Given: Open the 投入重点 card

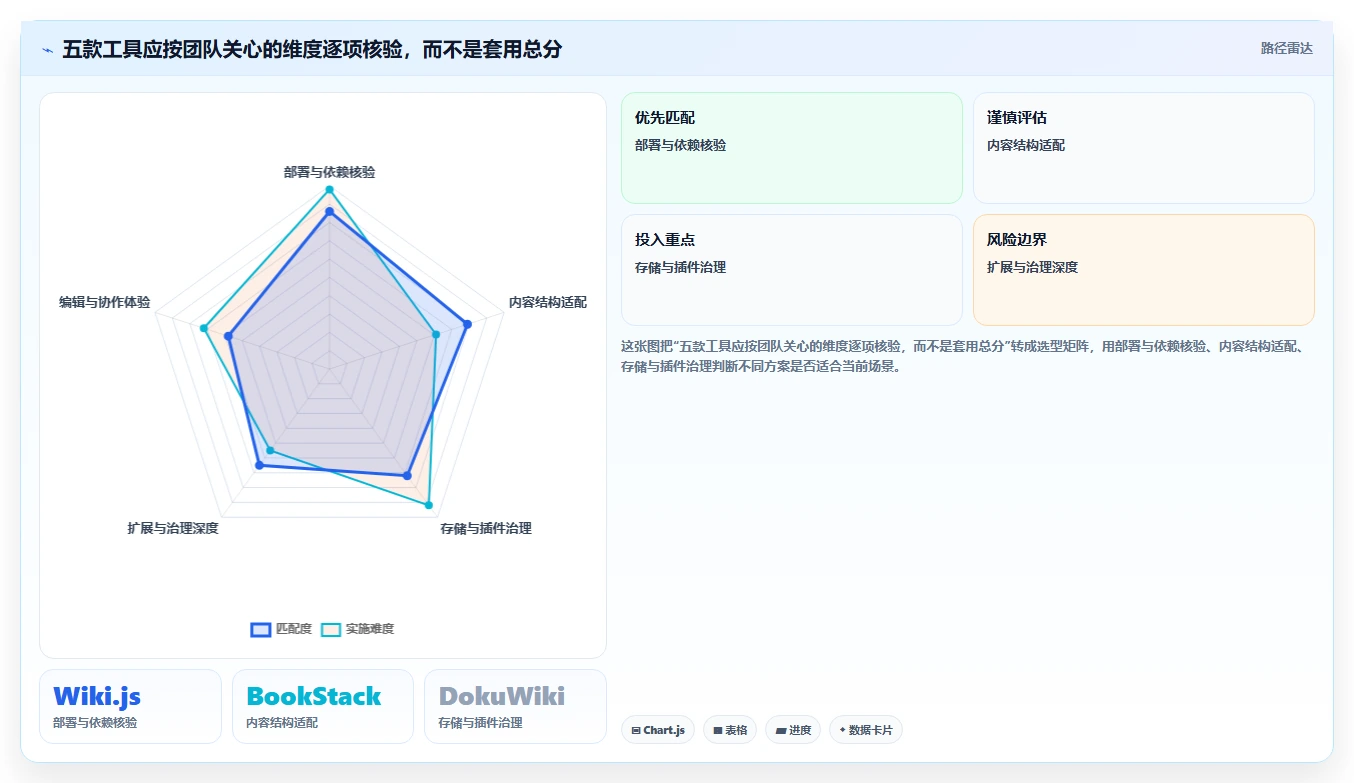Looking at the screenshot, I should (x=792, y=270).
